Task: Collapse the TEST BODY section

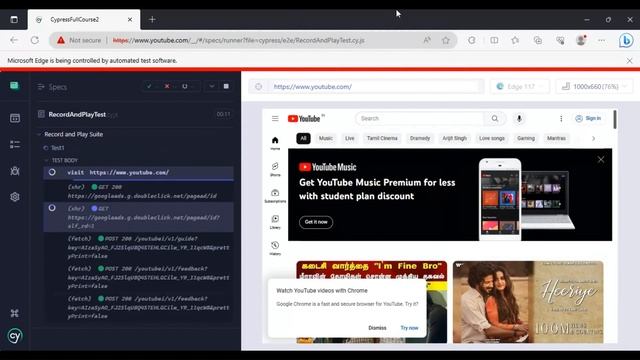Action: coord(46,160)
